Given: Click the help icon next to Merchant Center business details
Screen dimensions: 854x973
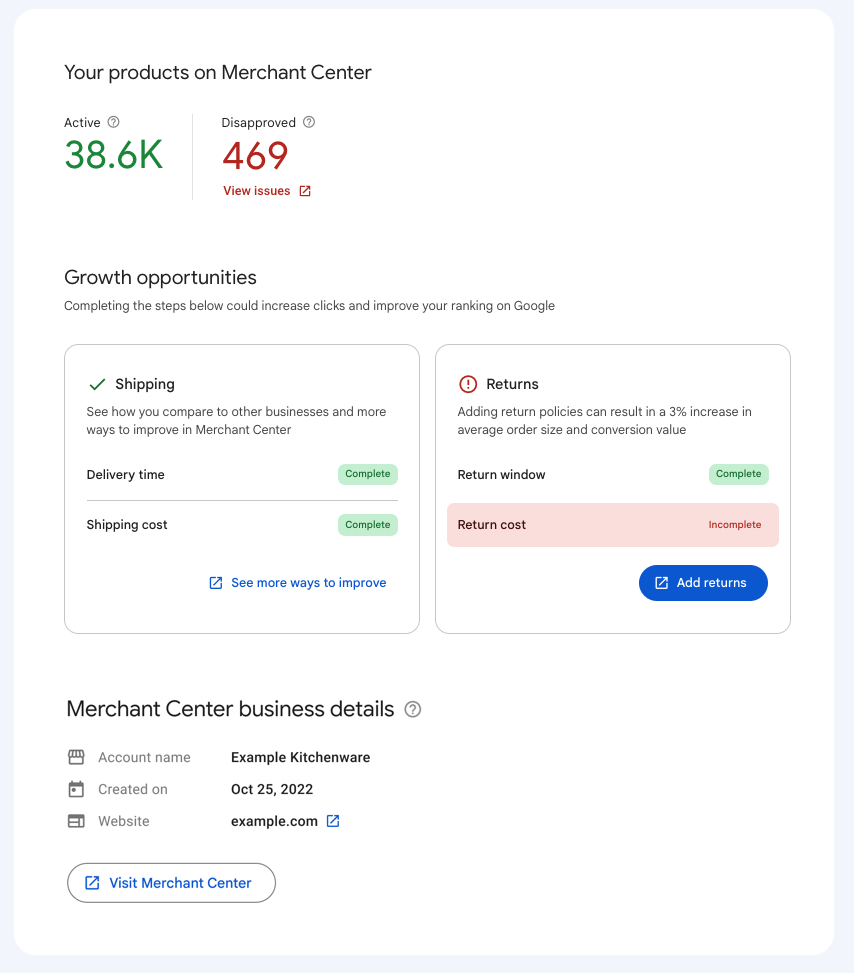Looking at the screenshot, I should pos(413,710).
